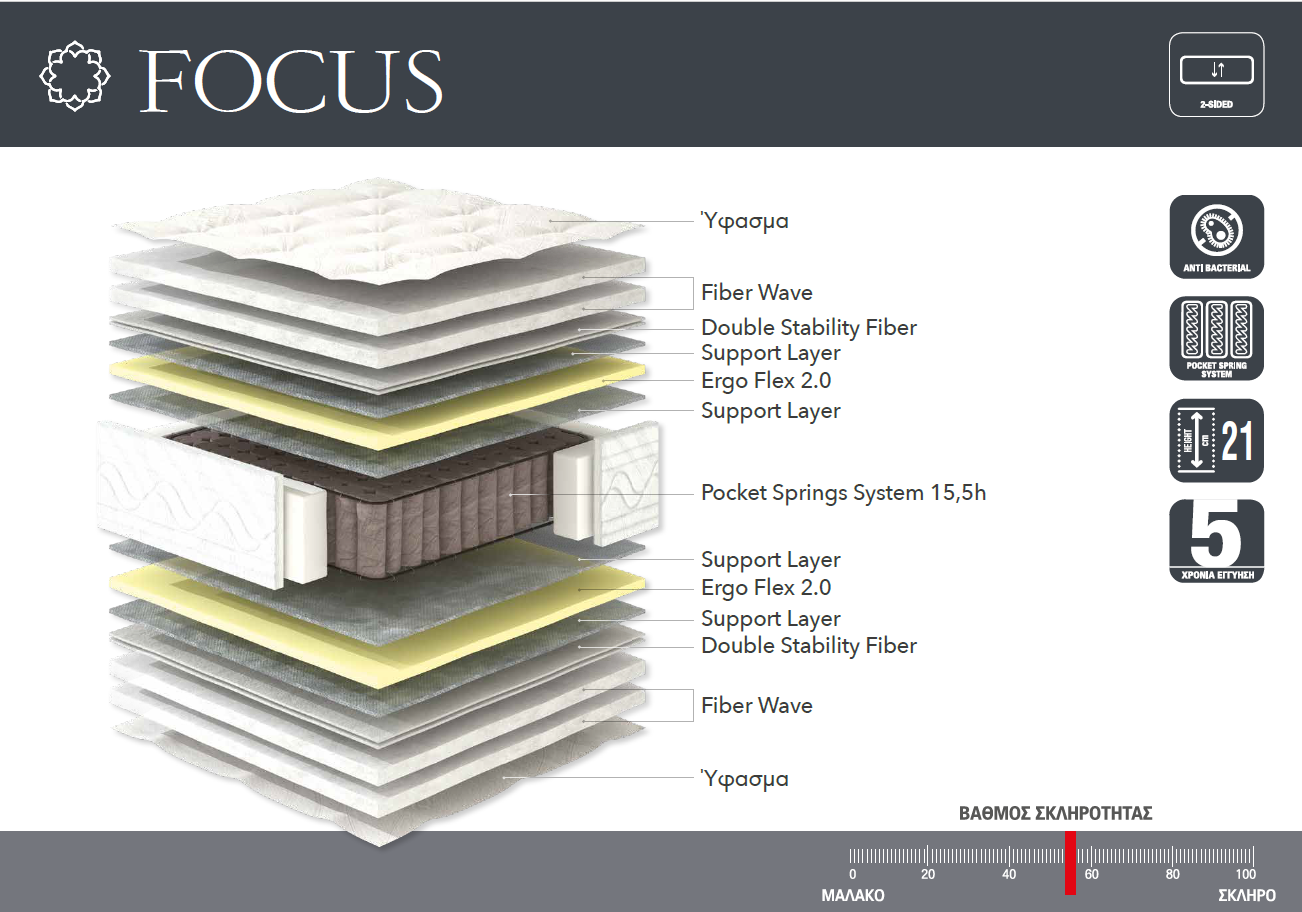This screenshot has height=912, width=1302.
Task: Click the upper Fiber Wave label
Action: 757,293
